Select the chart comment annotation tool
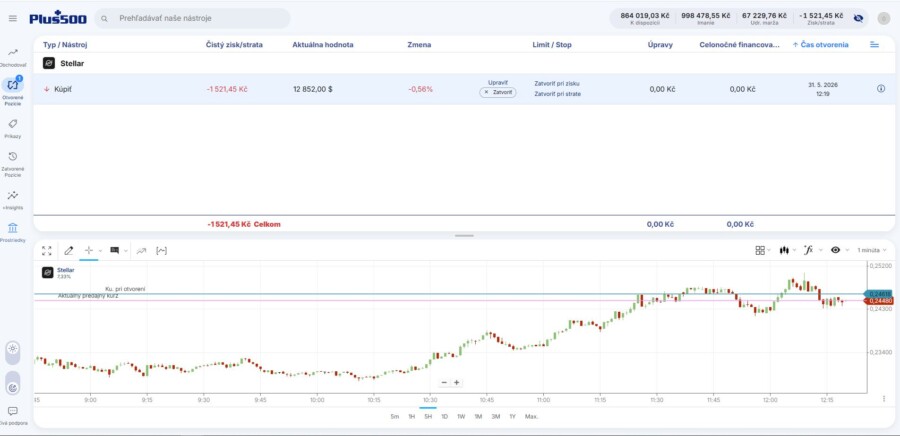Image resolution: width=900 pixels, height=436 pixels. point(114,251)
